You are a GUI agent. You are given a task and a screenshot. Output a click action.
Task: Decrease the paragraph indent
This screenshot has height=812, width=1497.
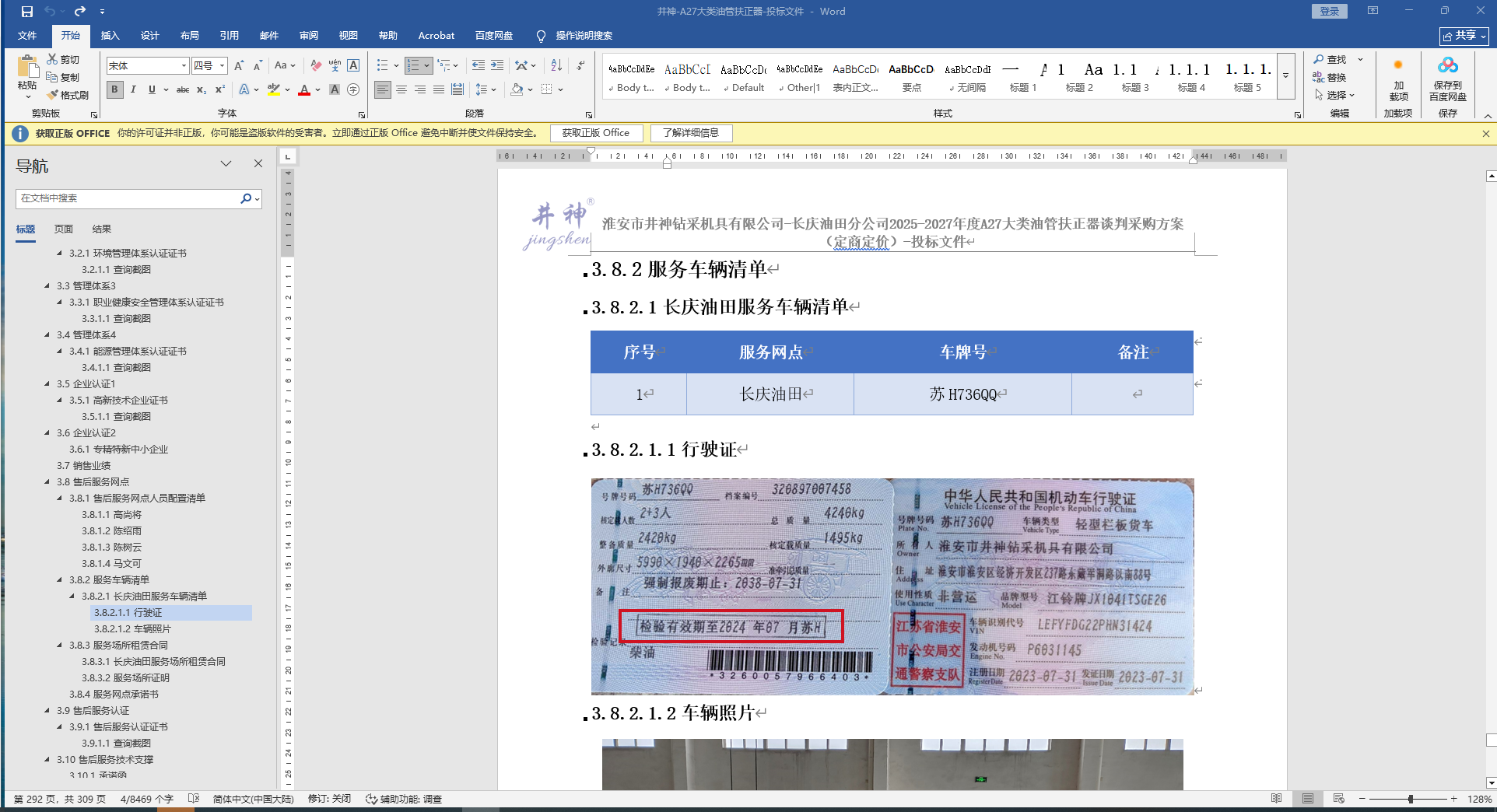tap(478, 66)
